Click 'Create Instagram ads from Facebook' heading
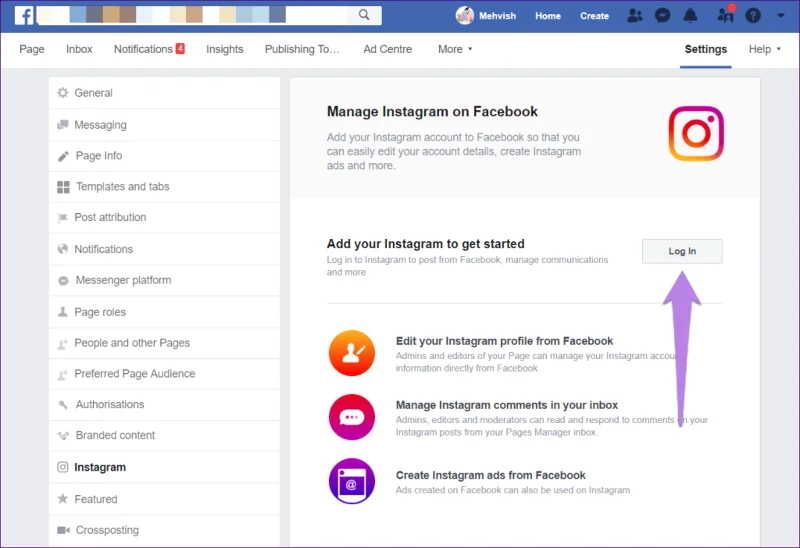Viewport: 800px width, 548px height. [x=490, y=475]
